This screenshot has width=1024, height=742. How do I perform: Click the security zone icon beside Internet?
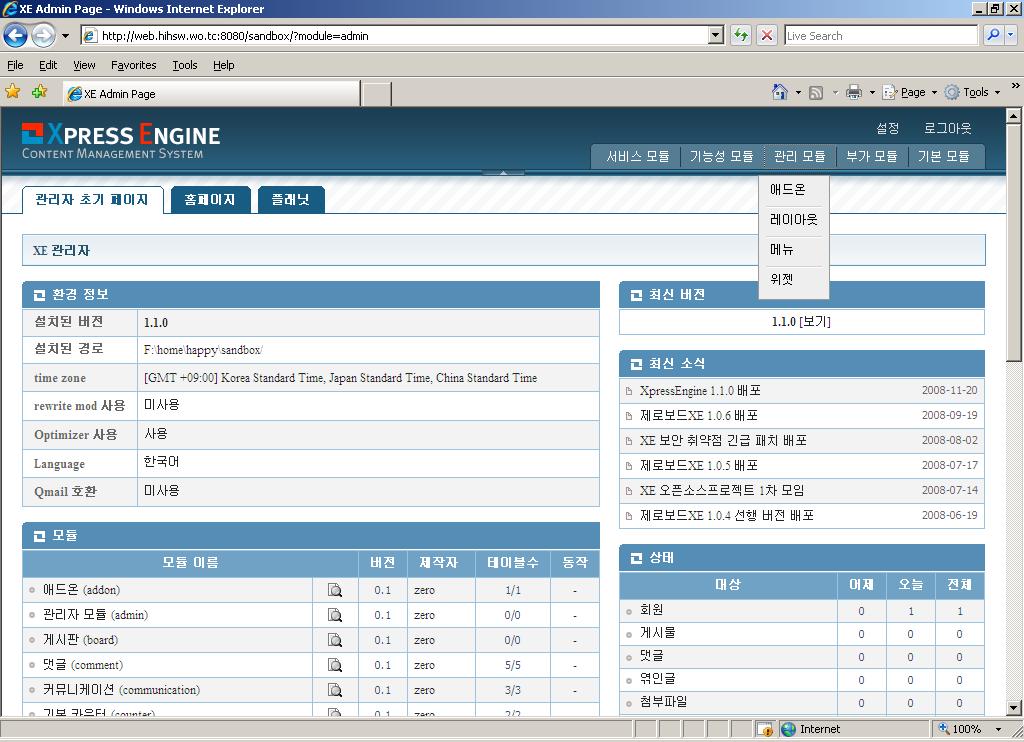[789, 729]
